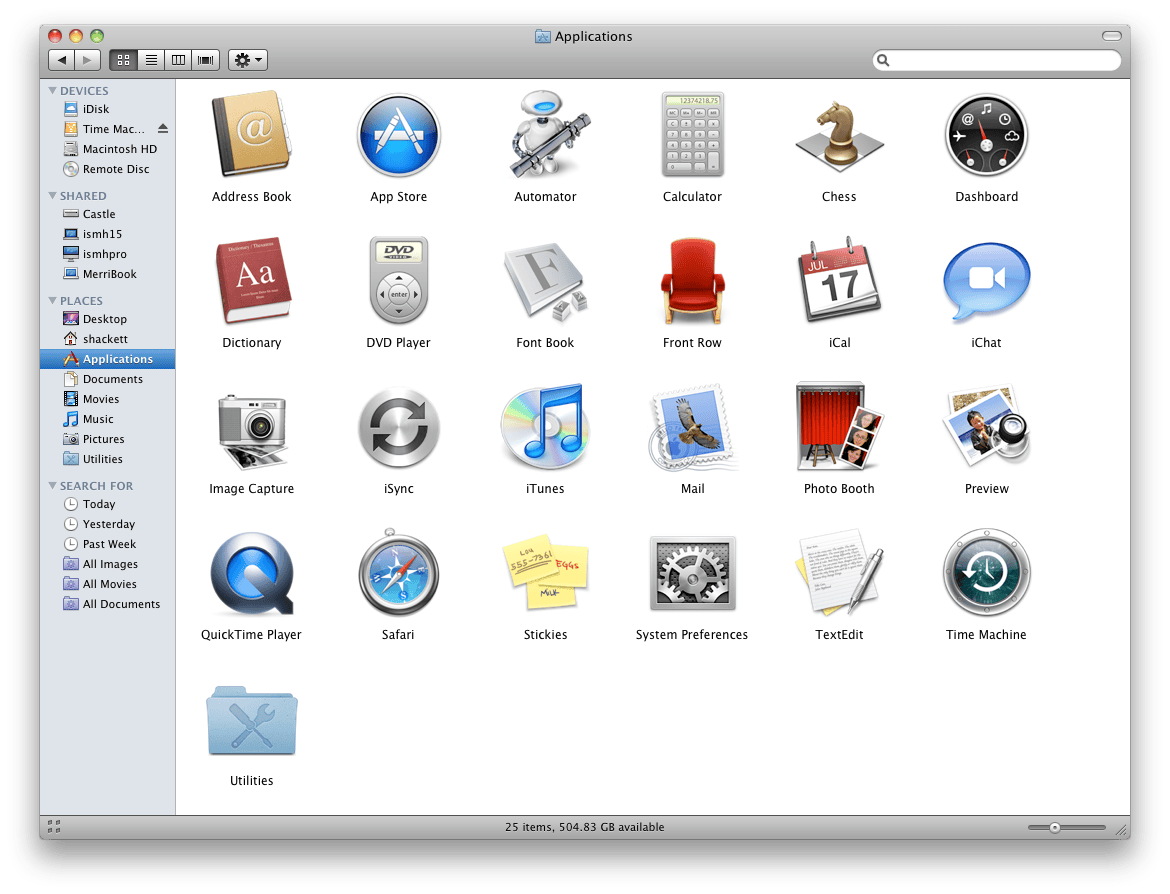The image size is (1170, 894).
Task: Select Macintosh HD in the sidebar
Action: point(107,149)
